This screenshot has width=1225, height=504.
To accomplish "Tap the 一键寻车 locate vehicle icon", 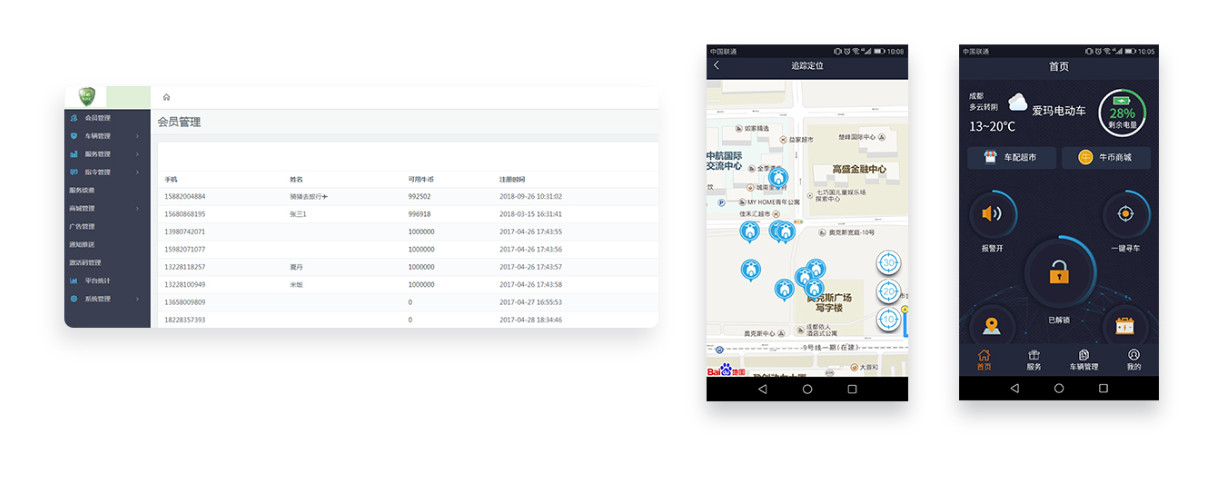I will coord(1125,214).
